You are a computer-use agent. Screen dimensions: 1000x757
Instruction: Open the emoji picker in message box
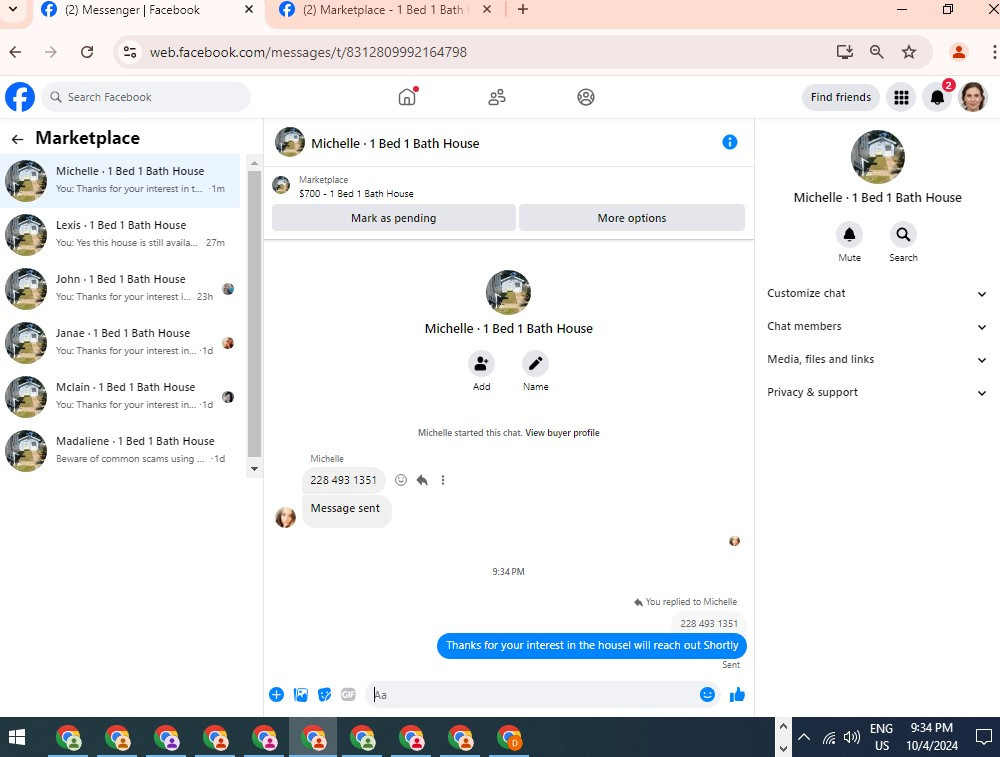point(707,695)
